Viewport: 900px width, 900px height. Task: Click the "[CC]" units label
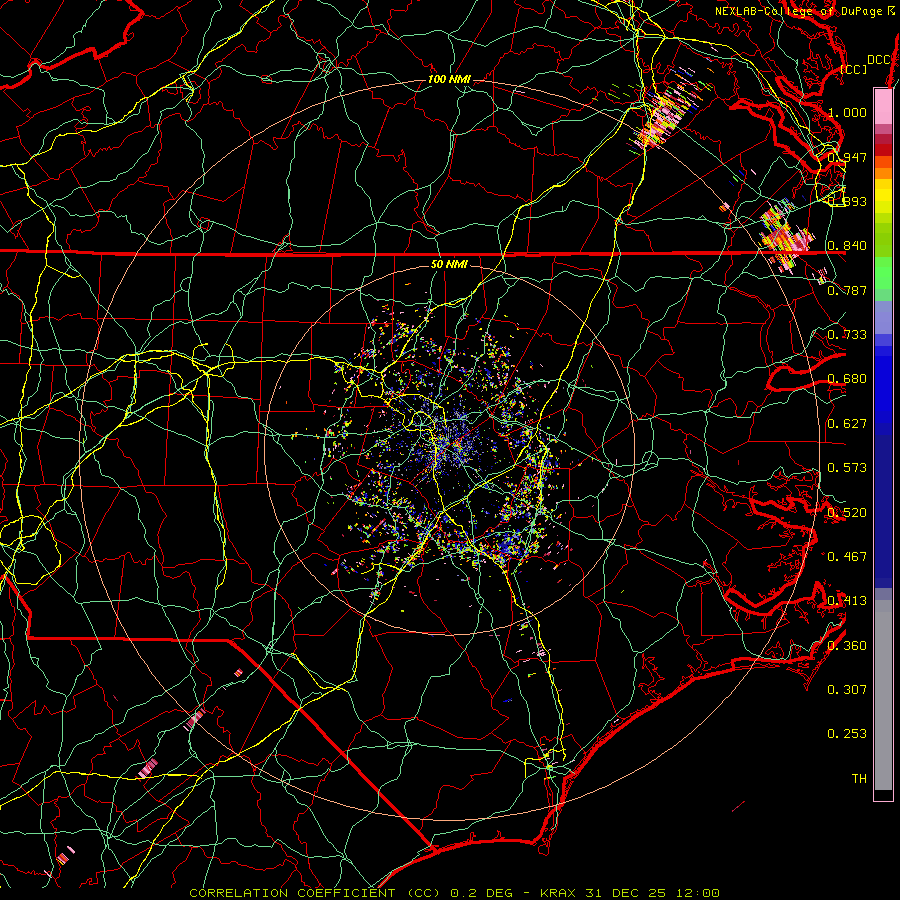click(854, 69)
